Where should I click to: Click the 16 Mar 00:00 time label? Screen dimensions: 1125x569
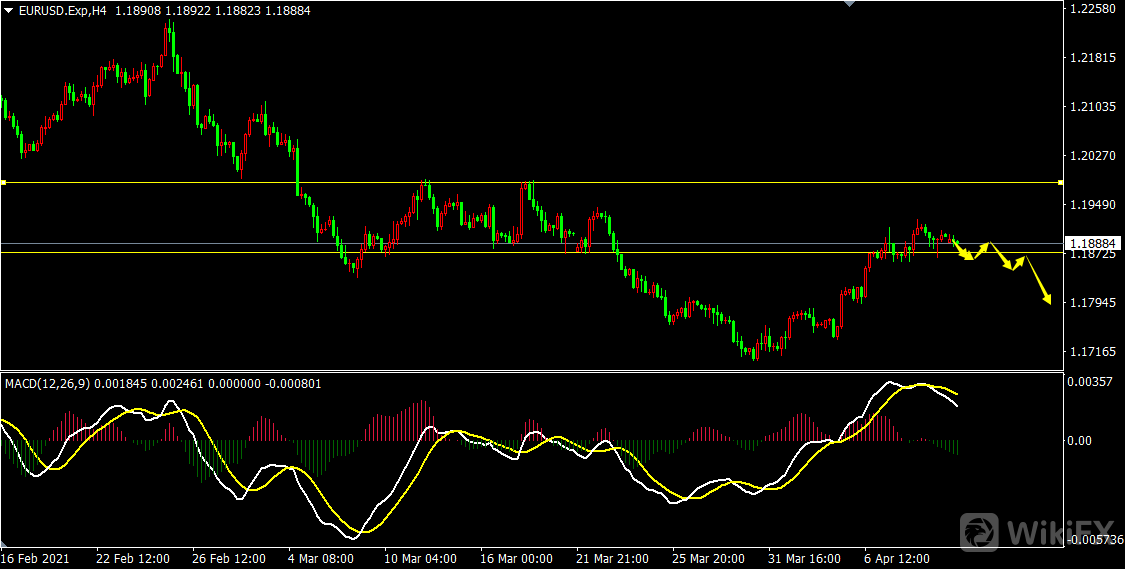coord(515,558)
